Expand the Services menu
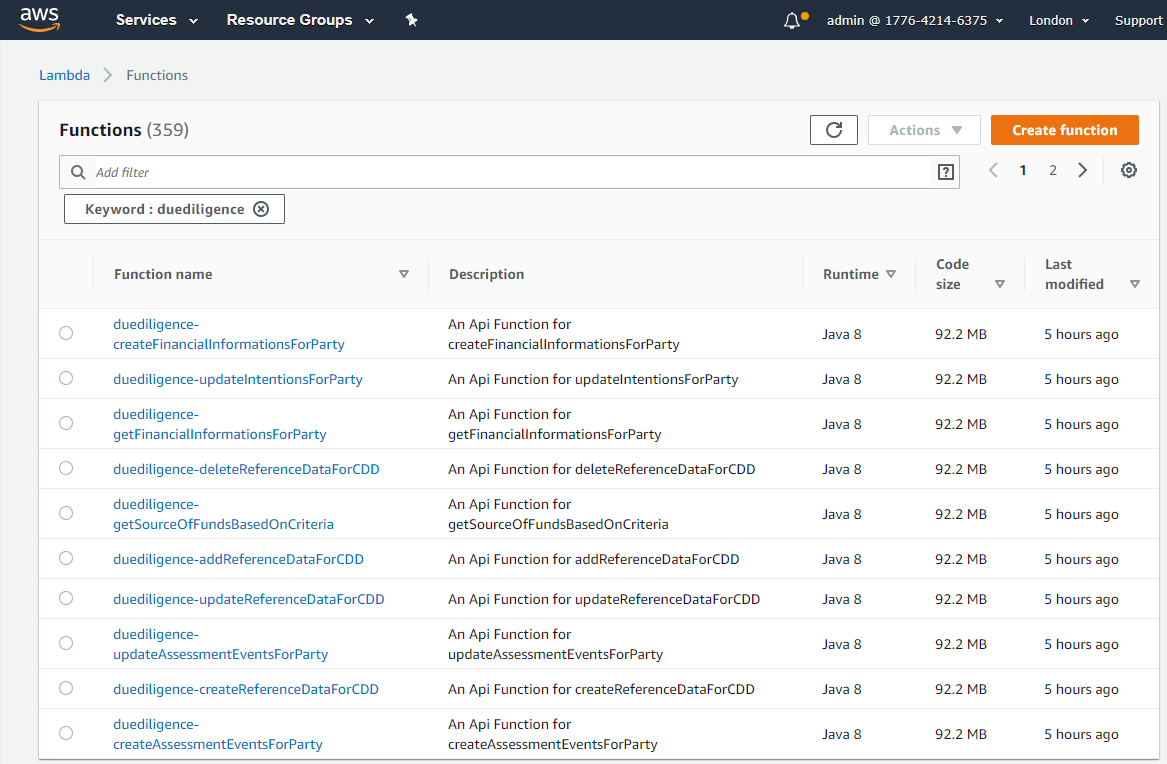Image resolution: width=1167 pixels, height=764 pixels. tap(157, 20)
